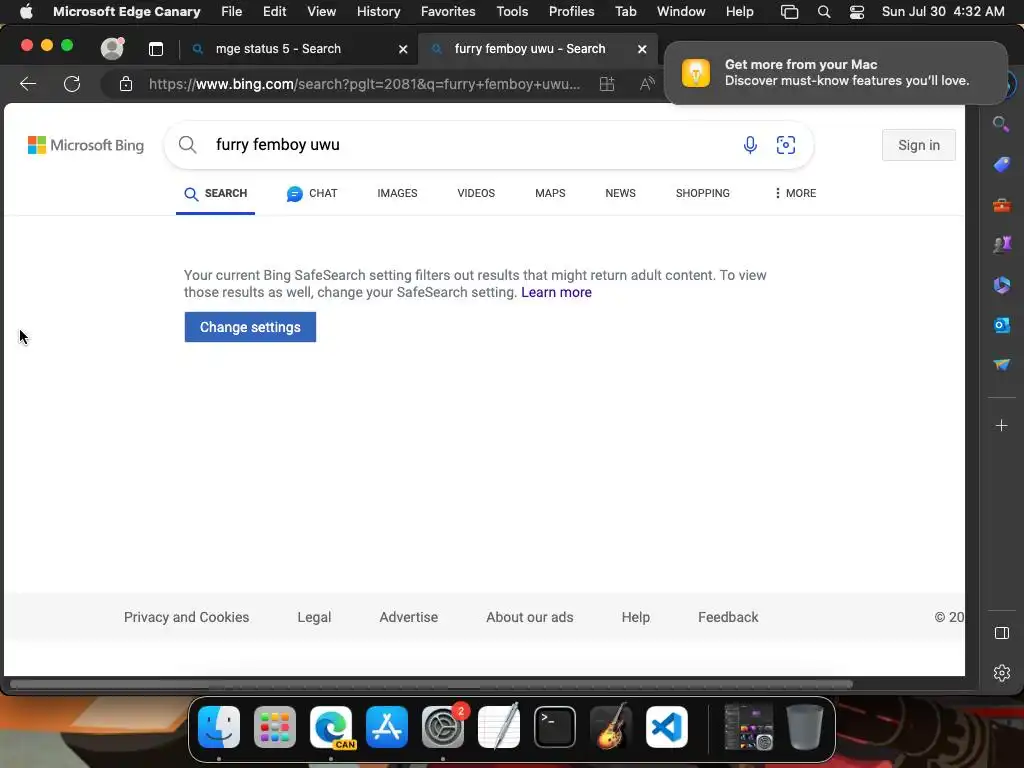The image size is (1024, 768).
Task: Select the SEARCH tab
Action: [216, 193]
